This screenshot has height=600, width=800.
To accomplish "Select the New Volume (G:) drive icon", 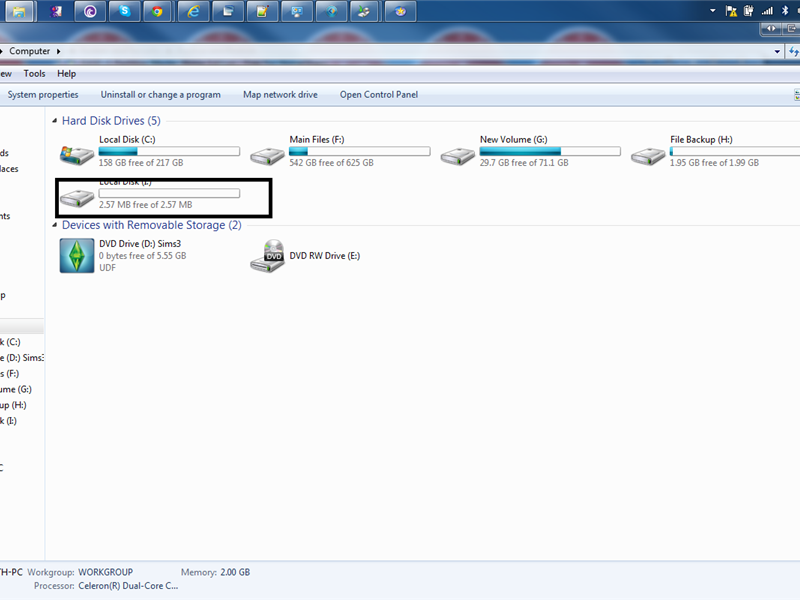I will point(458,152).
